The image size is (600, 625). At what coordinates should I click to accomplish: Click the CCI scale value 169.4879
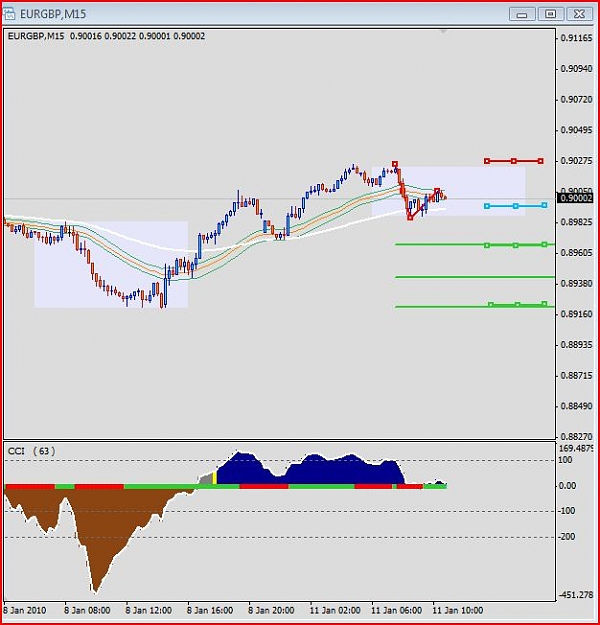point(576,448)
